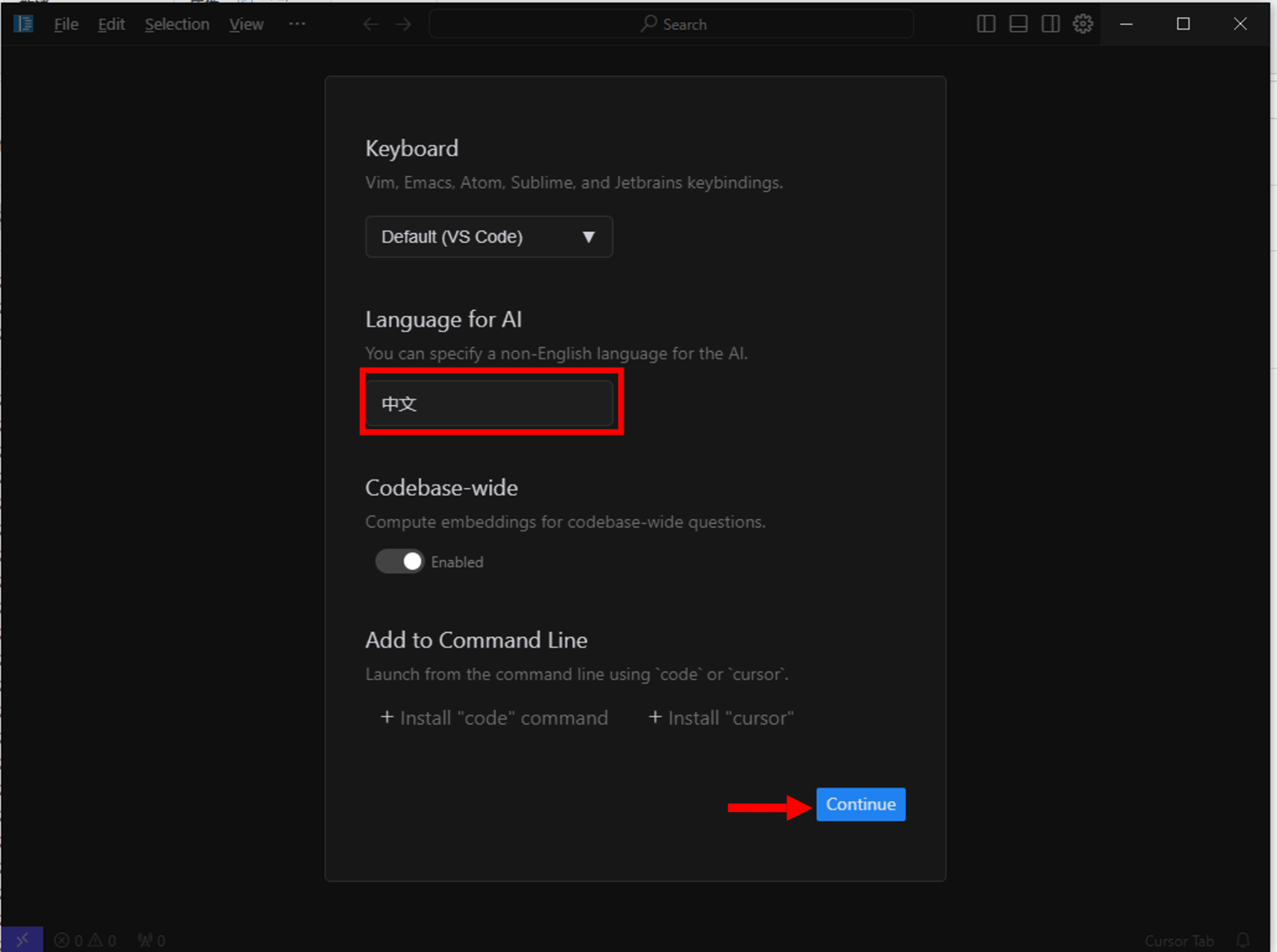Screen dimensions: 1277x952
Task: Open the Edit menu
Action: pos(111,24)
